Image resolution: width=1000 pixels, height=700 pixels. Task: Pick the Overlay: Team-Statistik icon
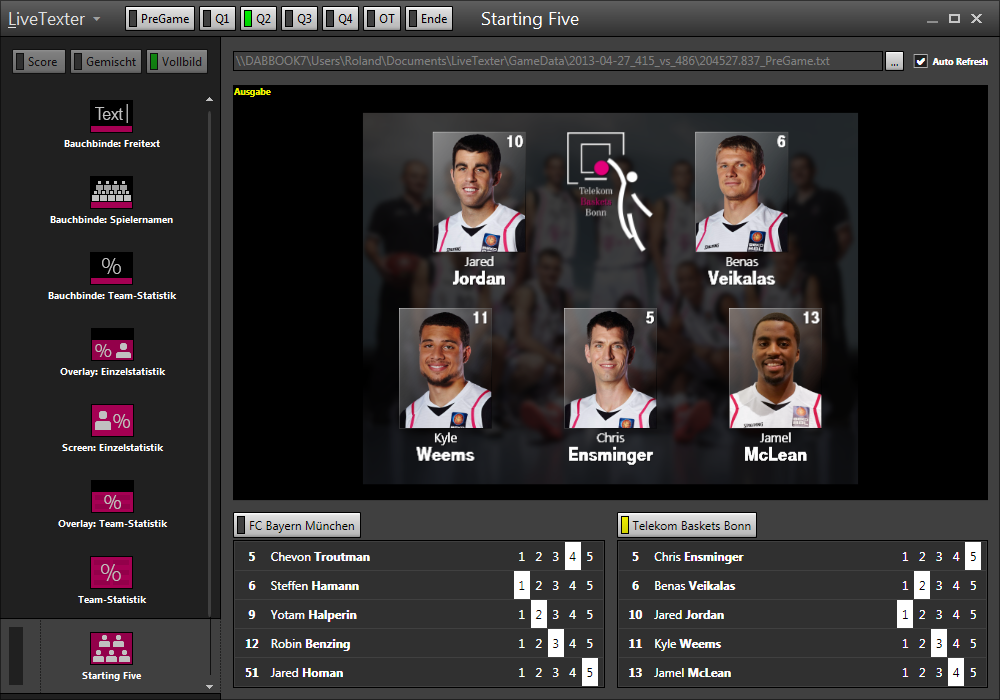tap(112, 496)
